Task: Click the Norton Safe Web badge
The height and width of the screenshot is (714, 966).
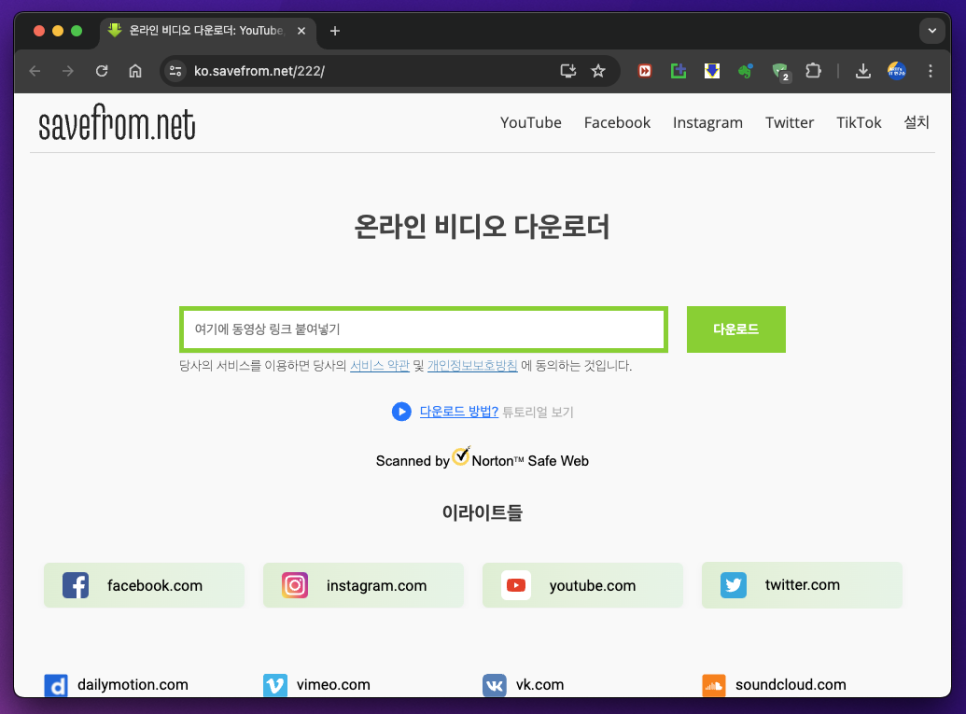Action: point(482,458)
